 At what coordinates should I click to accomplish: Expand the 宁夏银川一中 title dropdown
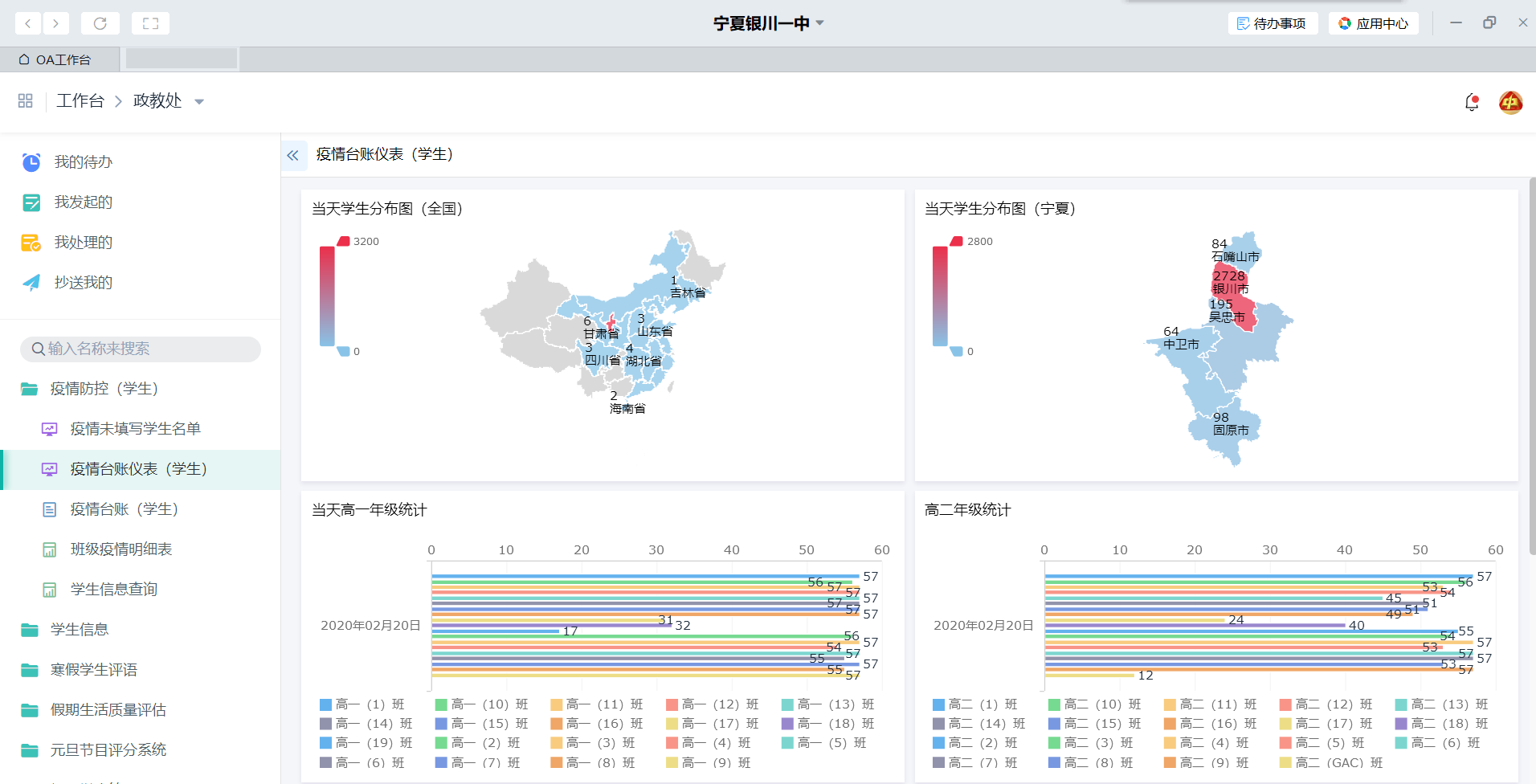click(820, 22)
